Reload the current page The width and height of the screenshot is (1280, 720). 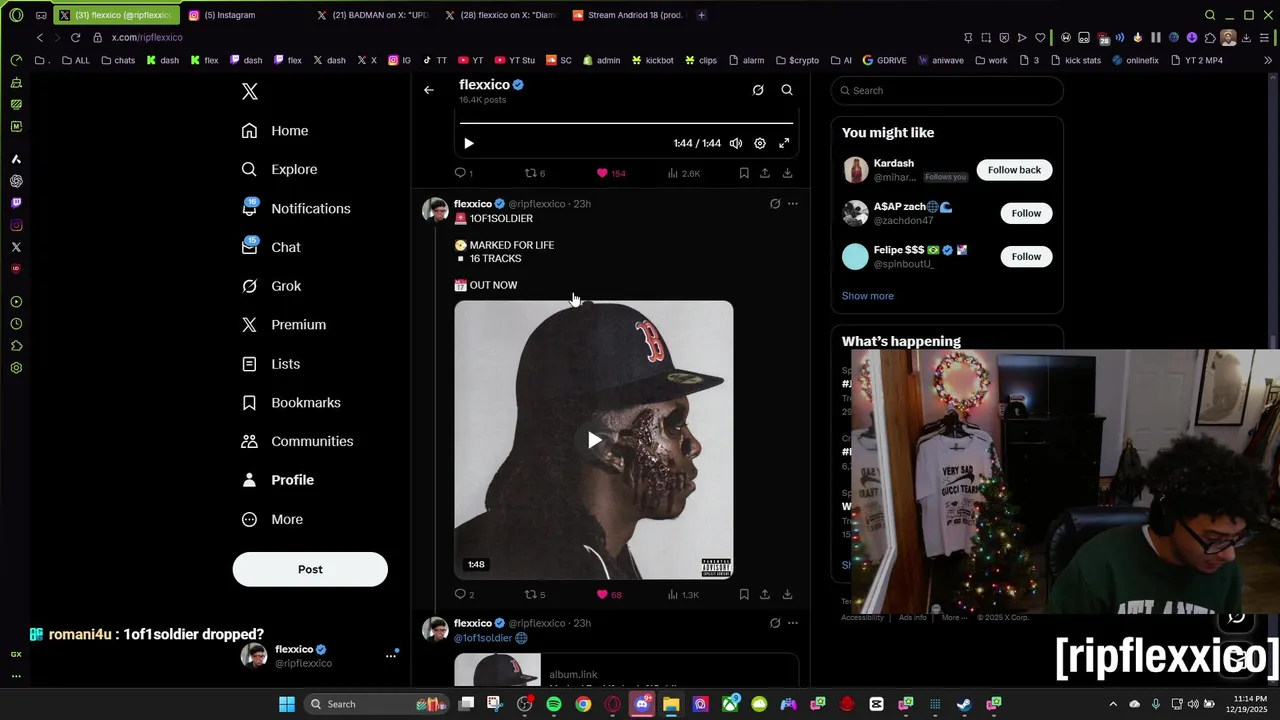point(75,37)
